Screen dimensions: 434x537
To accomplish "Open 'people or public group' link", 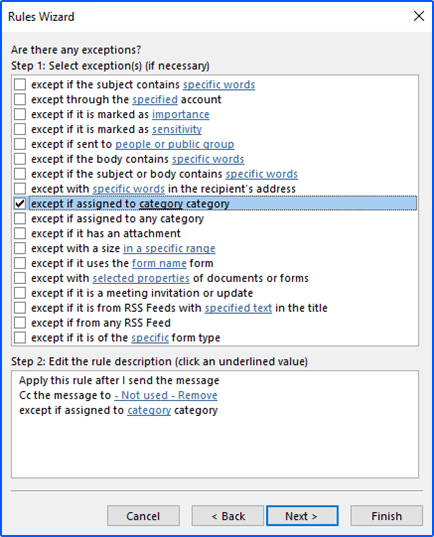I will tap(175, 145).
